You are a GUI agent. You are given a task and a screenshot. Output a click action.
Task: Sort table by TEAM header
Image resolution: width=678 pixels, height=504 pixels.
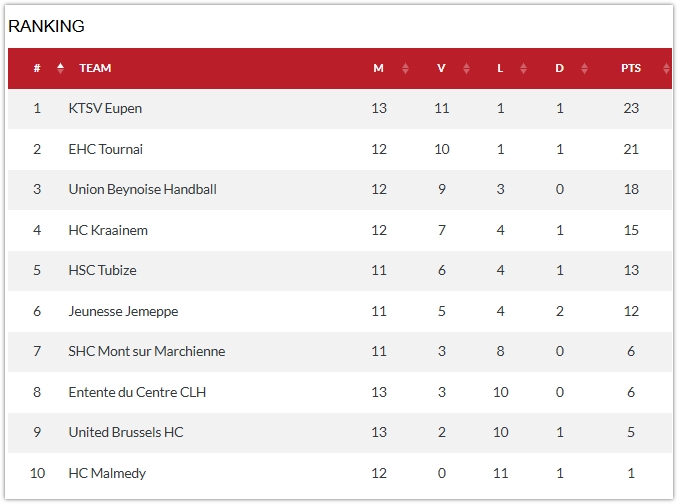coord(95,68)
